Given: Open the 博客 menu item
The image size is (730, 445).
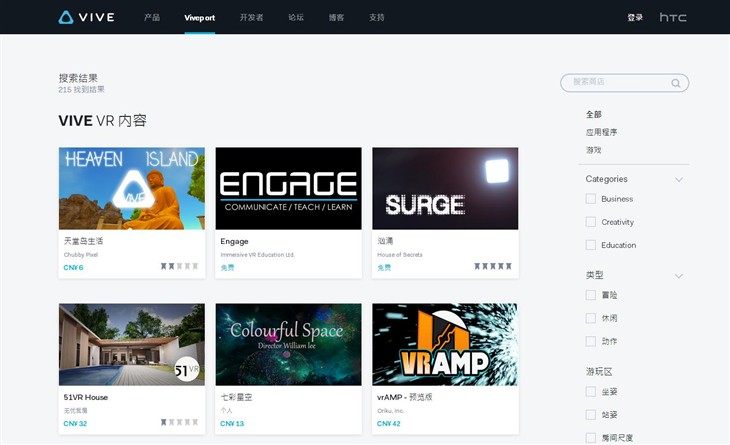Looking at the screenshot, I should click(x=336, y=17).
